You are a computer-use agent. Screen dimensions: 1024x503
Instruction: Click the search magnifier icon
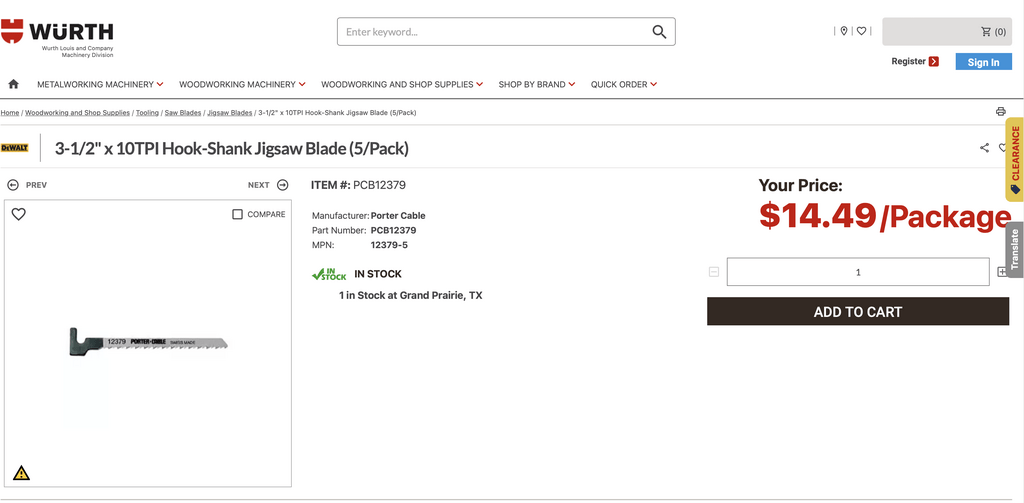659,32
